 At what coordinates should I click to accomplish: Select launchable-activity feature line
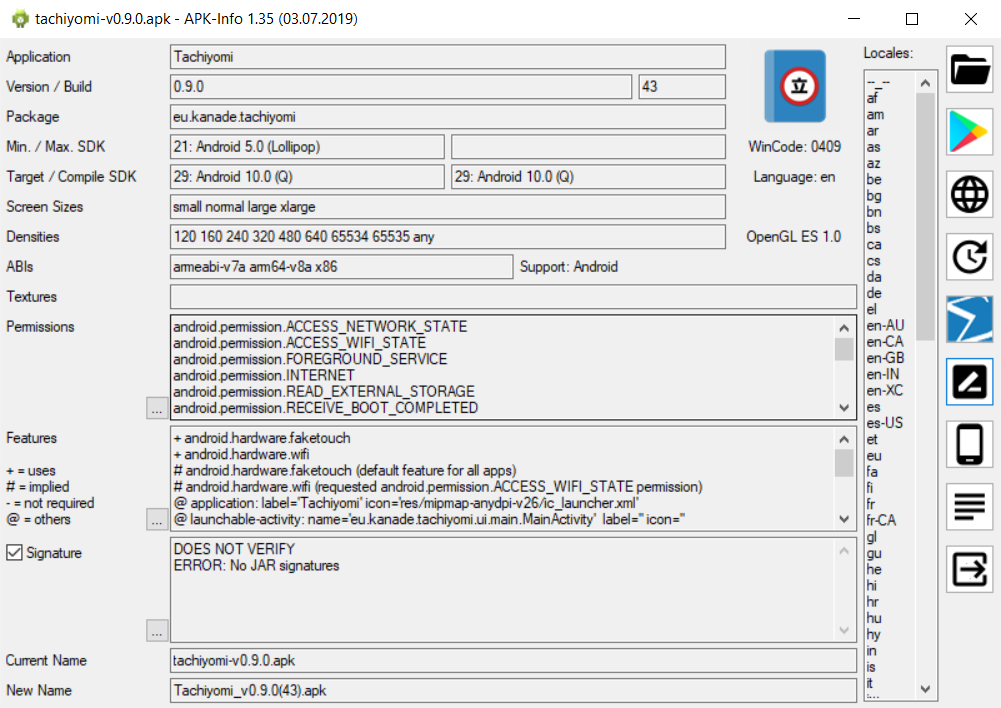[x=429, y=519]
